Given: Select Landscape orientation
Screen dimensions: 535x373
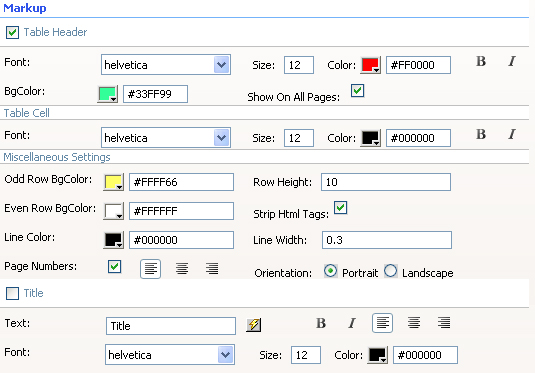Looking at the screenshot, I should coord(391,271).
